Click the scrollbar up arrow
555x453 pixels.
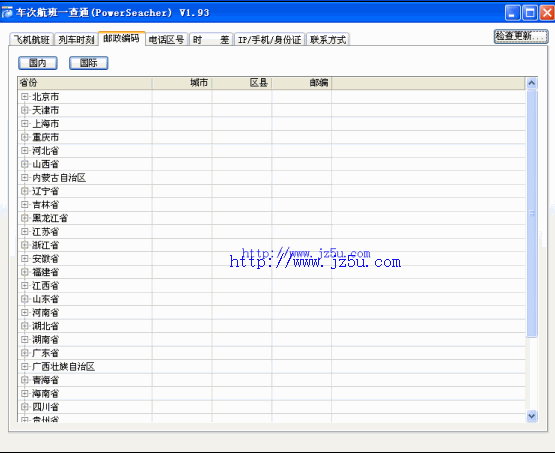(532, 83)
